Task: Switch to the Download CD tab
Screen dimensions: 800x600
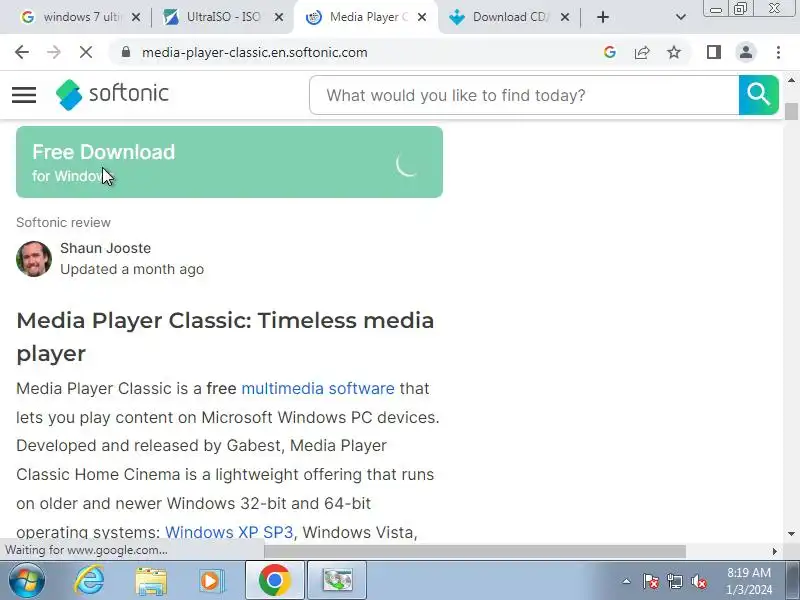Action: pyautogui.click(x=503, y=17)
